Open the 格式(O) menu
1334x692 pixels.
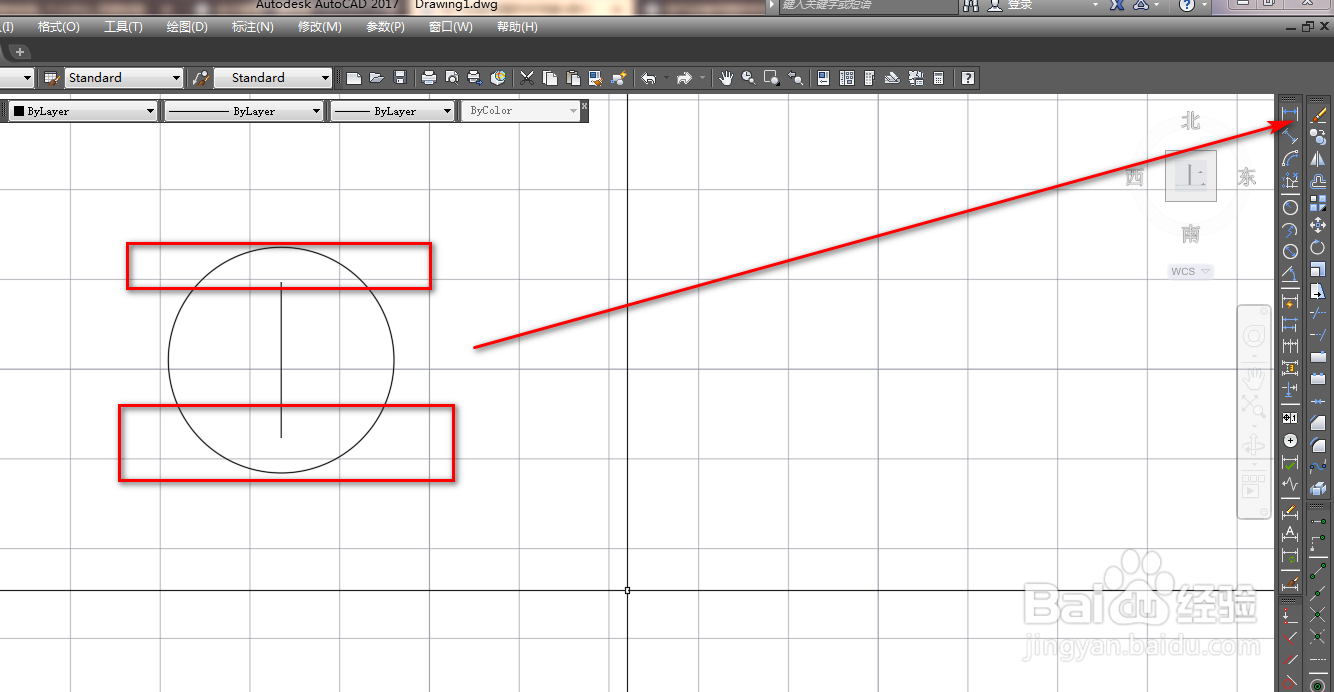[x=59, y=27]
